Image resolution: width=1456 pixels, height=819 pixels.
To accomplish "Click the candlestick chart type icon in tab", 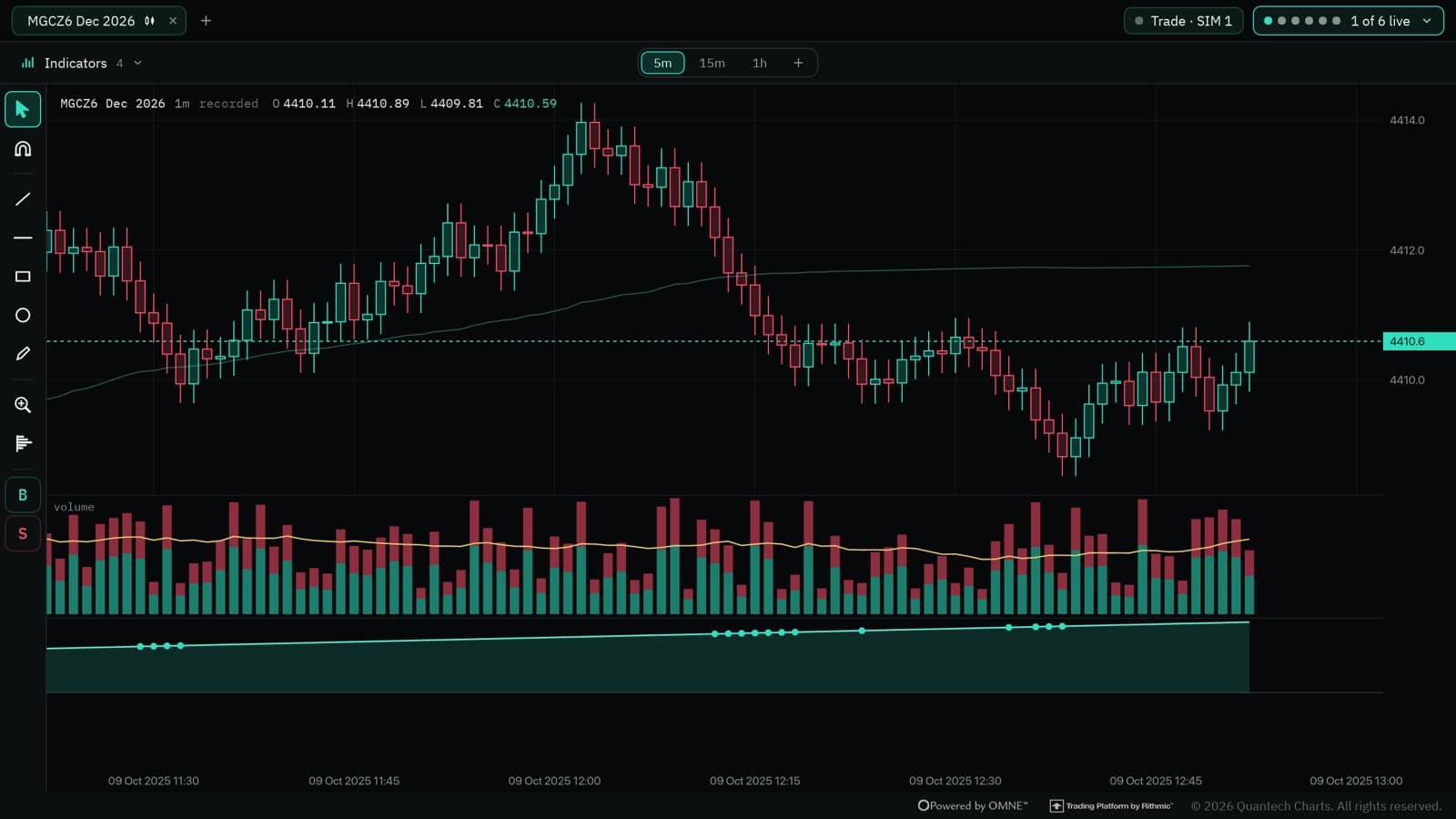I will 149,21.
